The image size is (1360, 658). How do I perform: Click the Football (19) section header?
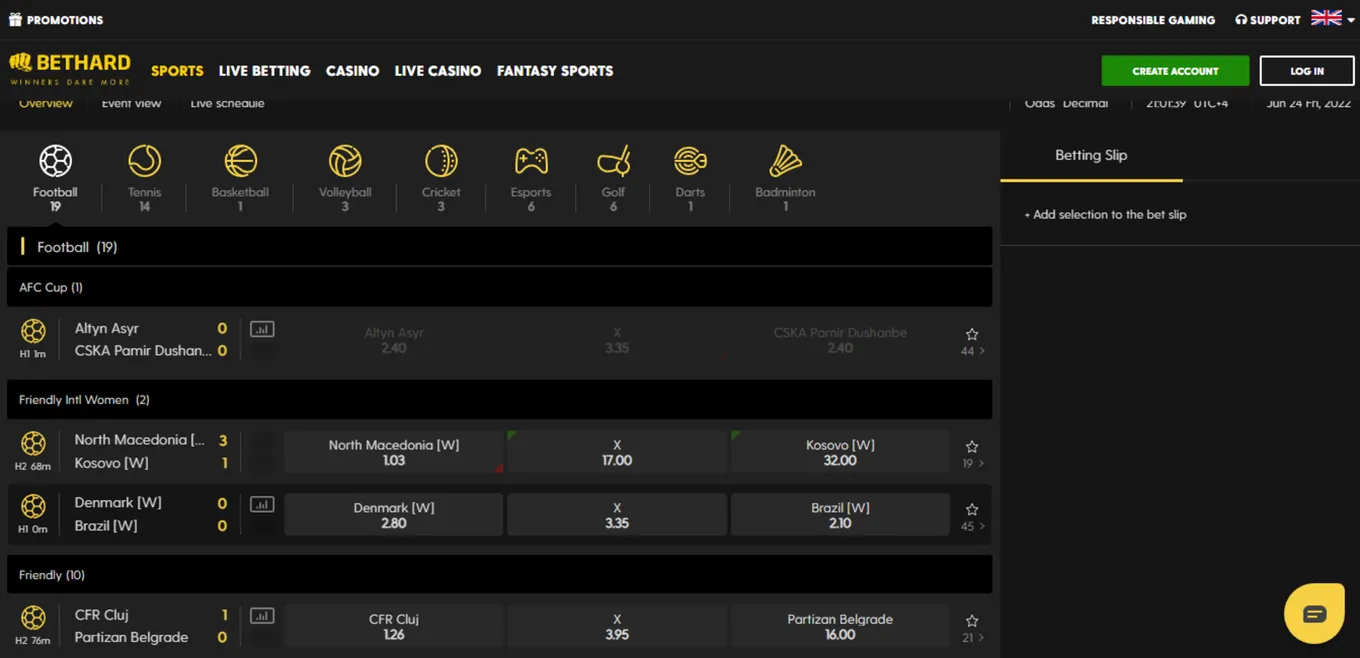point(499,246)
